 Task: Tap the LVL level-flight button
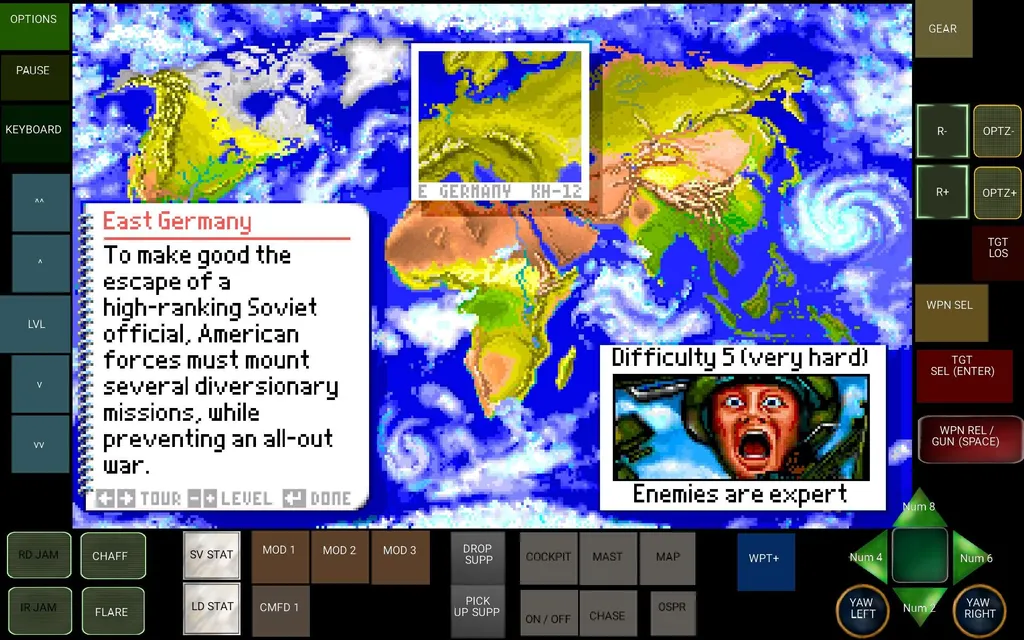tap(35, 324)
